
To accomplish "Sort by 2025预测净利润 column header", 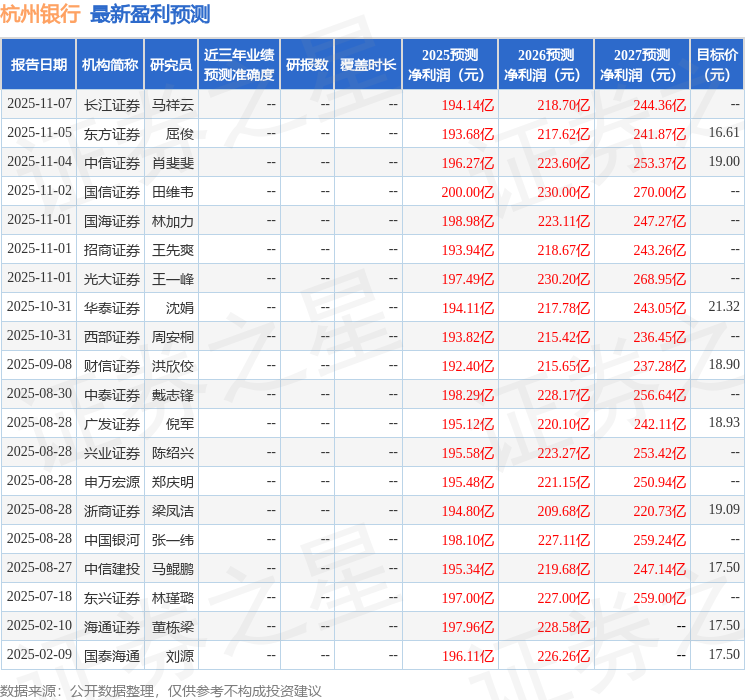I will [x=450, y=64].
